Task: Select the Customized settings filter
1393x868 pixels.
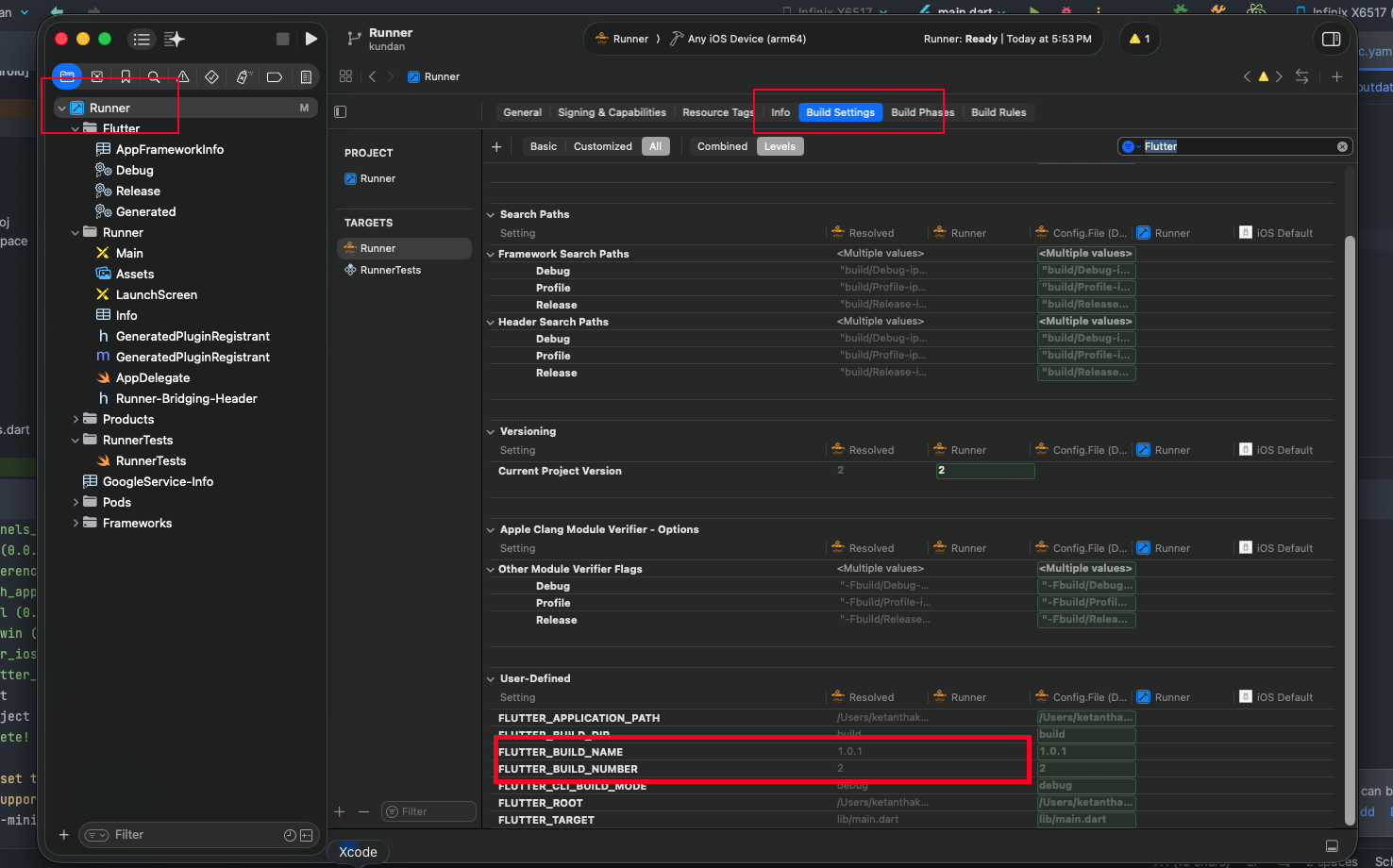Action: coord(603,146)
